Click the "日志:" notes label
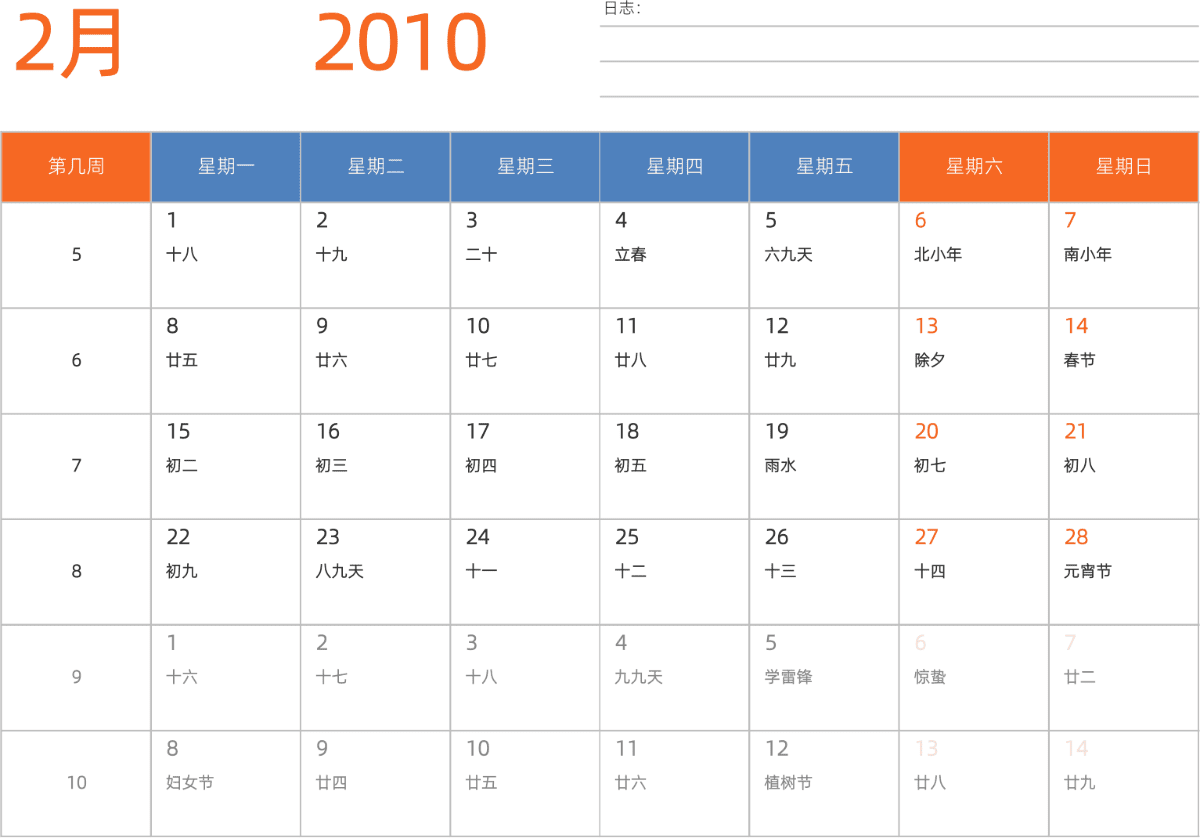This screenshot has width=1200, height=838. (x=622, y=9)
